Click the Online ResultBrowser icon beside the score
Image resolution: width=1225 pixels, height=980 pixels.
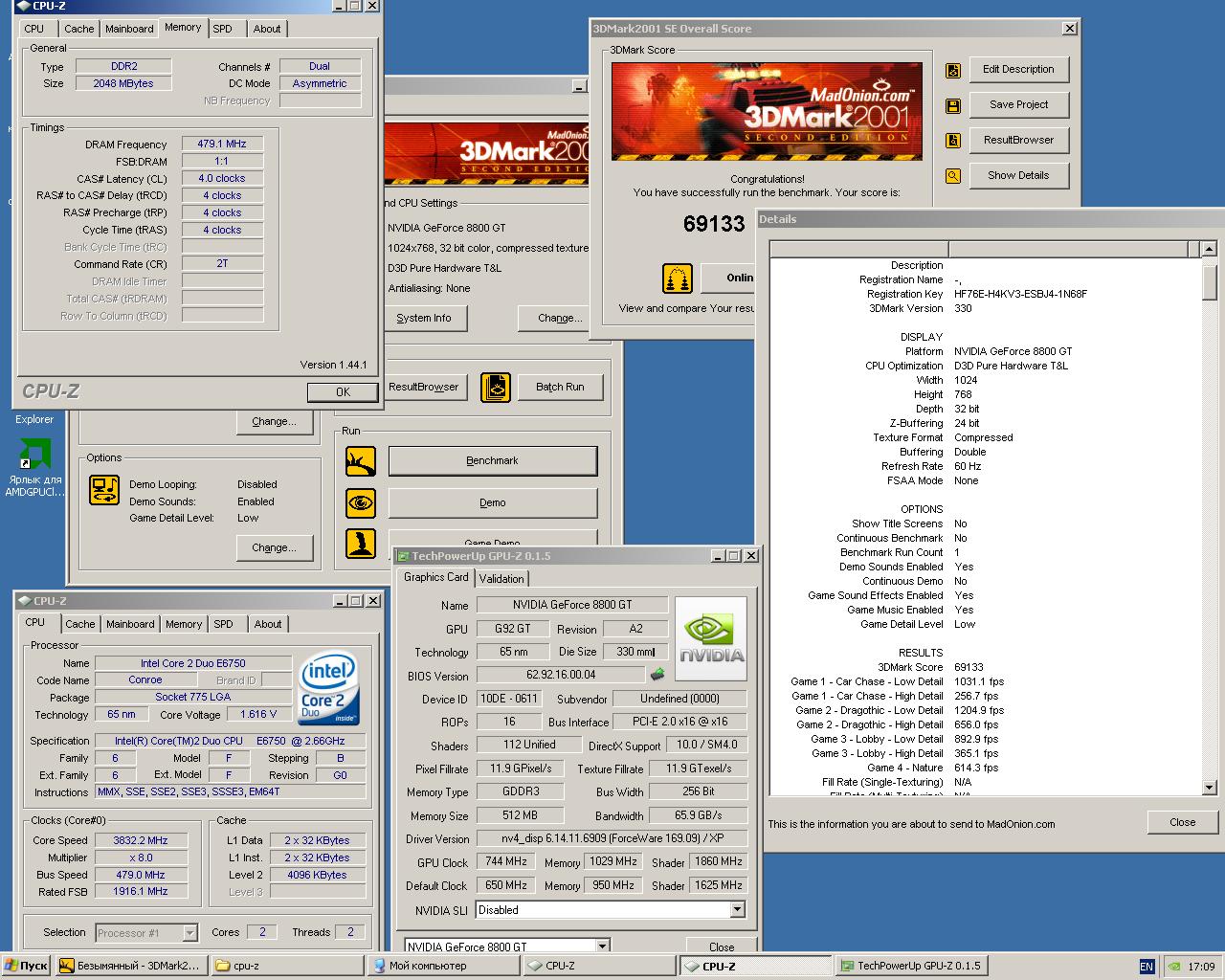678,278
